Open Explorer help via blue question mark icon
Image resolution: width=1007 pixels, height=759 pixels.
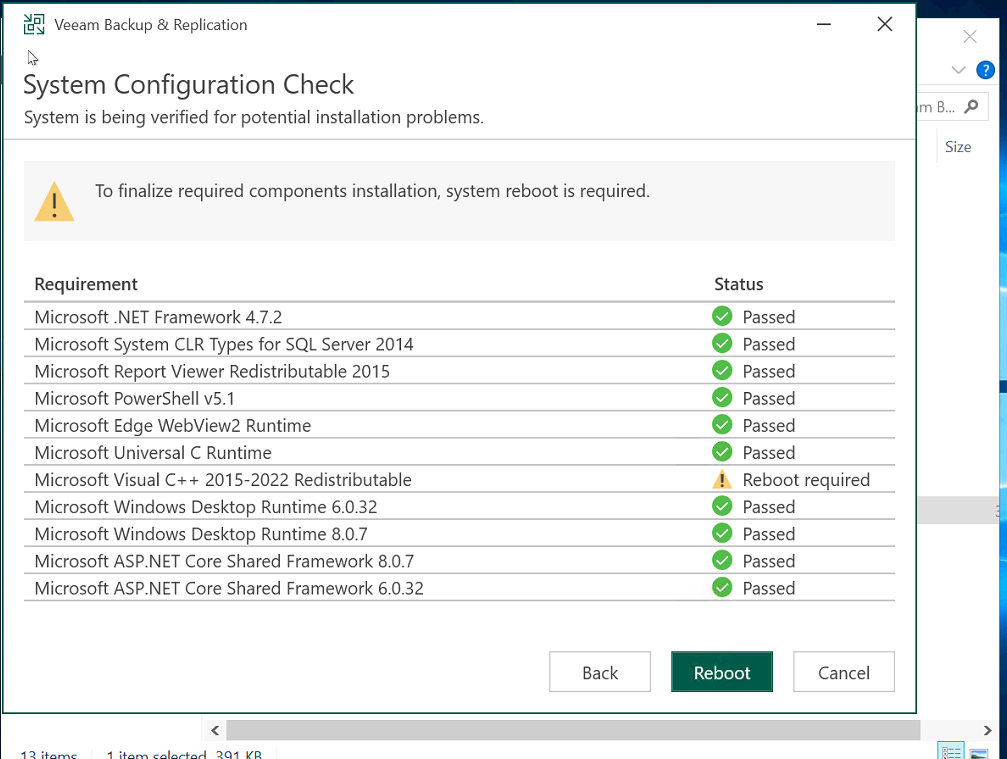click(985, 70)
